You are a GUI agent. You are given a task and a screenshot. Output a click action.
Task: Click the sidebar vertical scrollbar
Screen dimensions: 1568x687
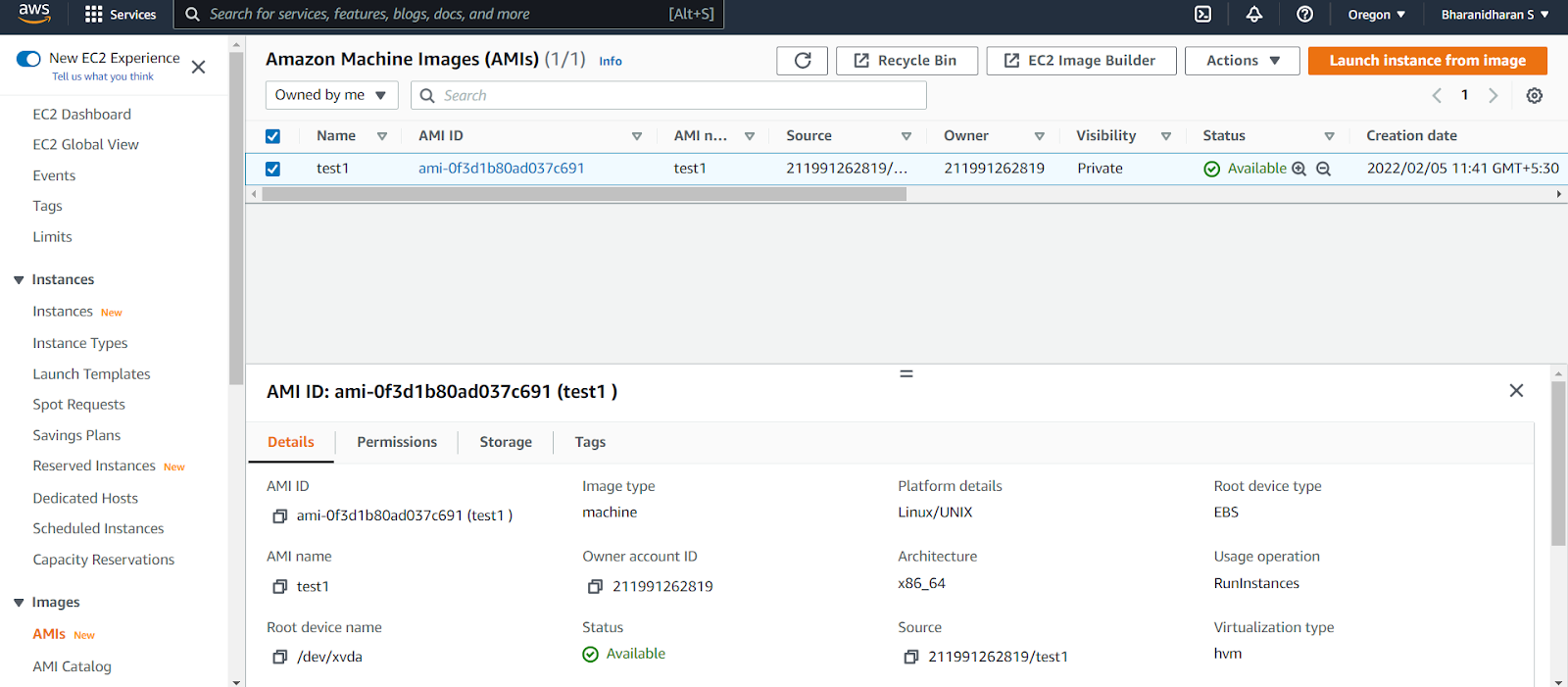236,218
